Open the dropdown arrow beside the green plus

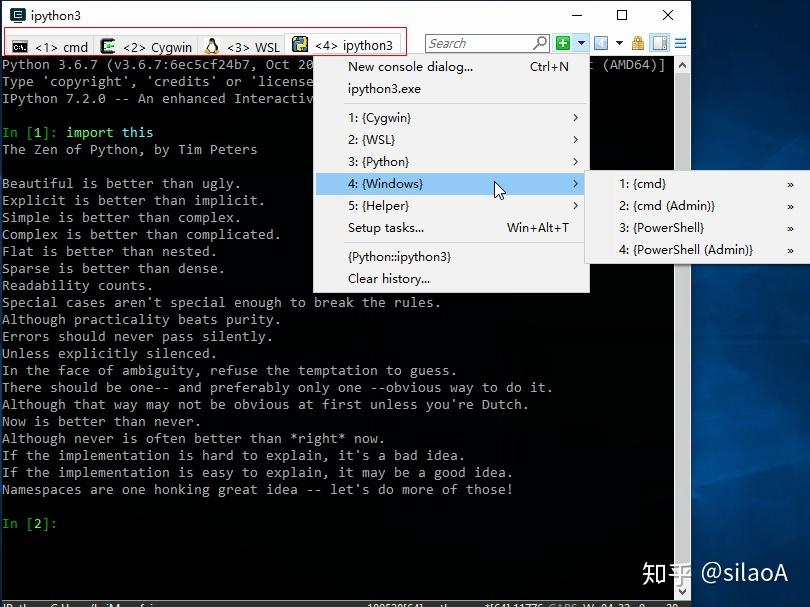pos(581,43)
